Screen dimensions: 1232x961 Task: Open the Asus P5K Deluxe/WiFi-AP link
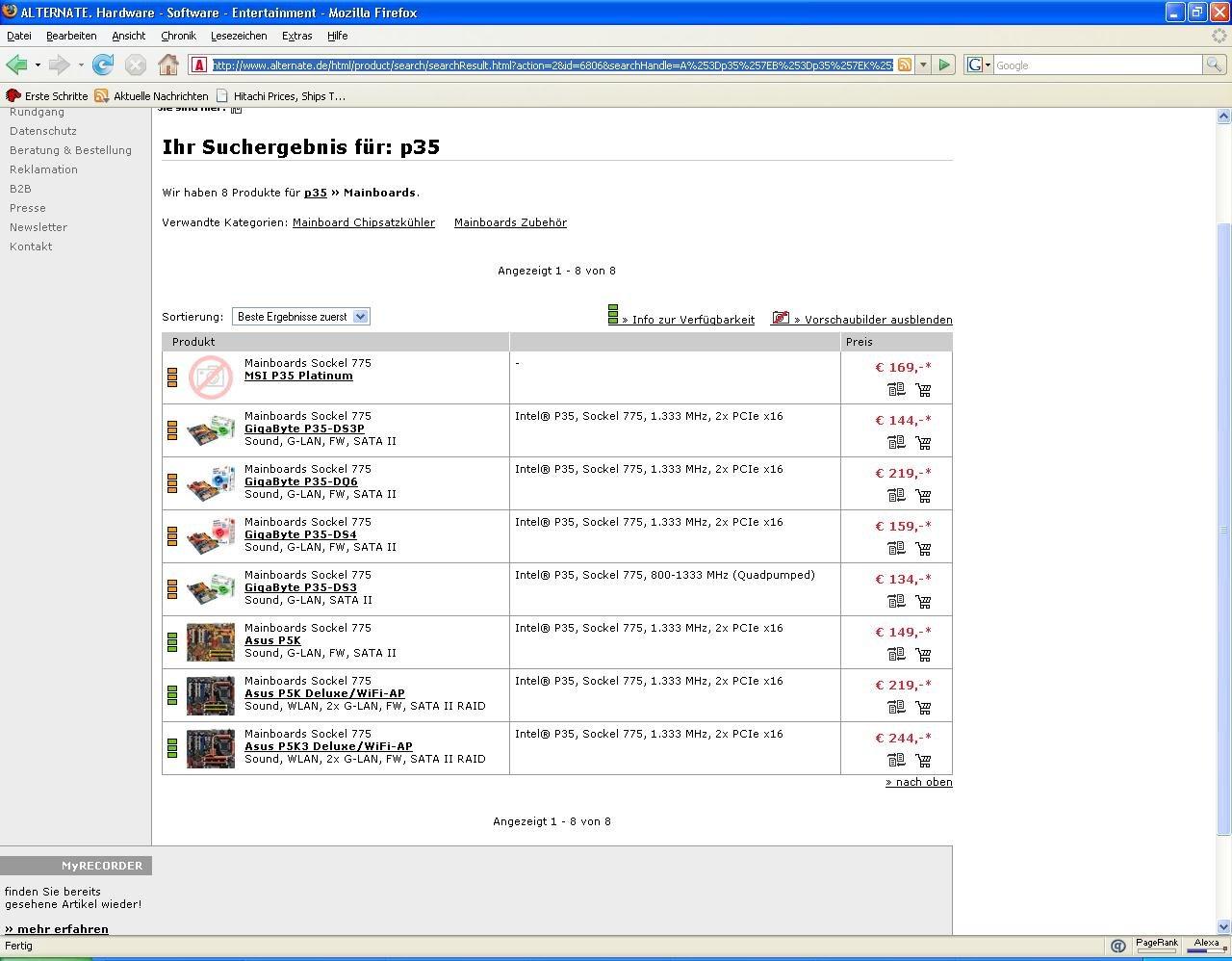(x=324, y=693)
